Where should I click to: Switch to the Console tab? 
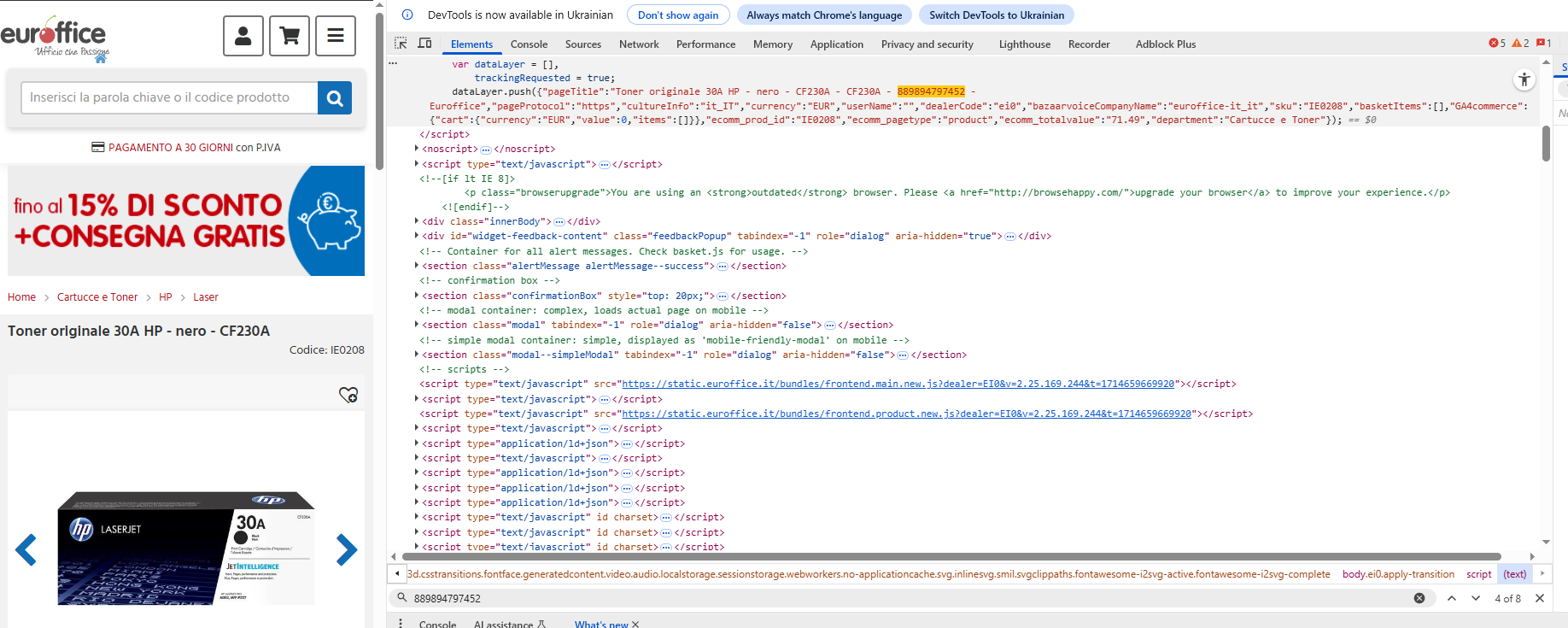pyautogui.click(x=529, y=44)
